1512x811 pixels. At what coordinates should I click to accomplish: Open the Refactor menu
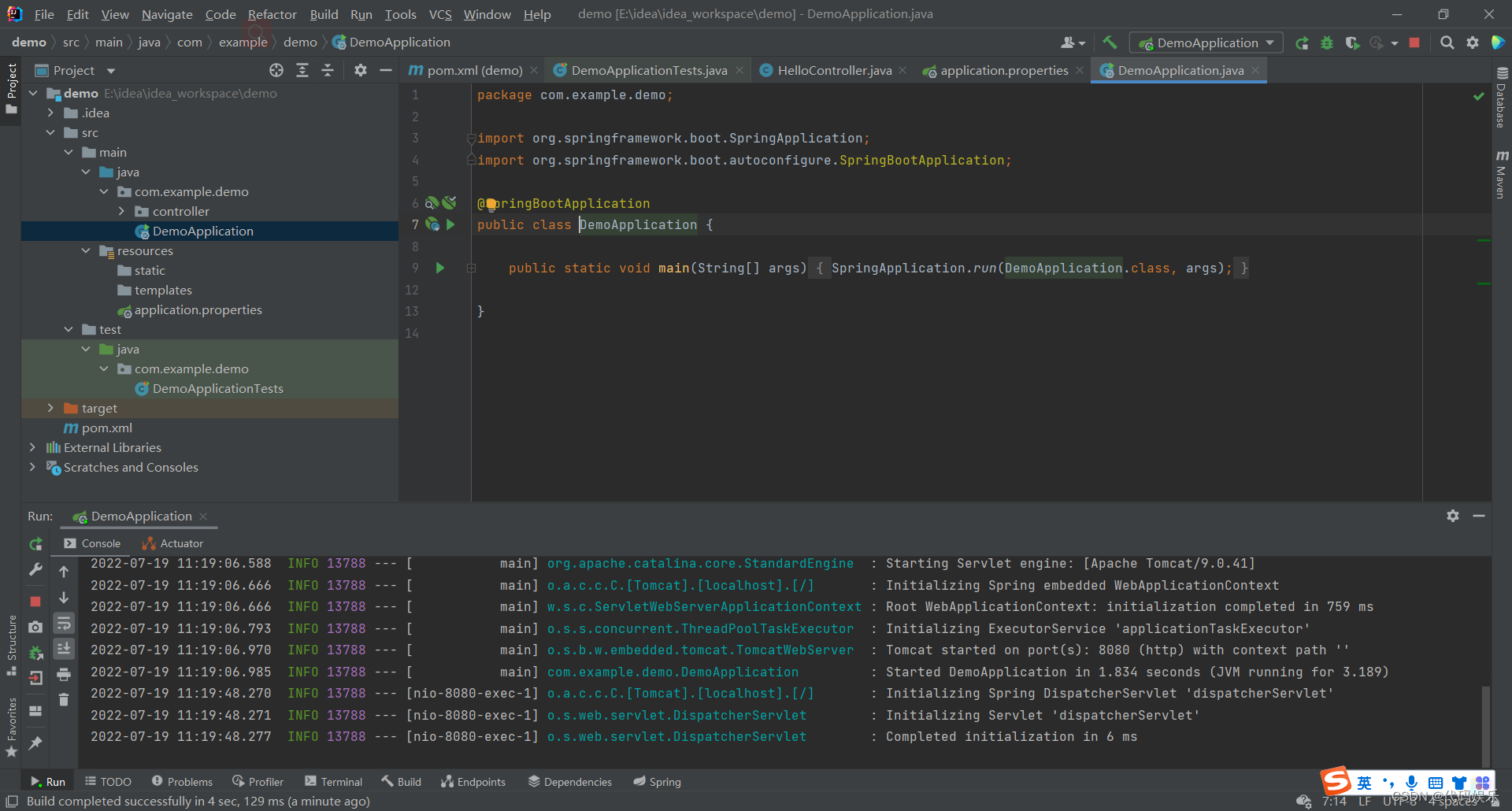click(x=272, y=14)
